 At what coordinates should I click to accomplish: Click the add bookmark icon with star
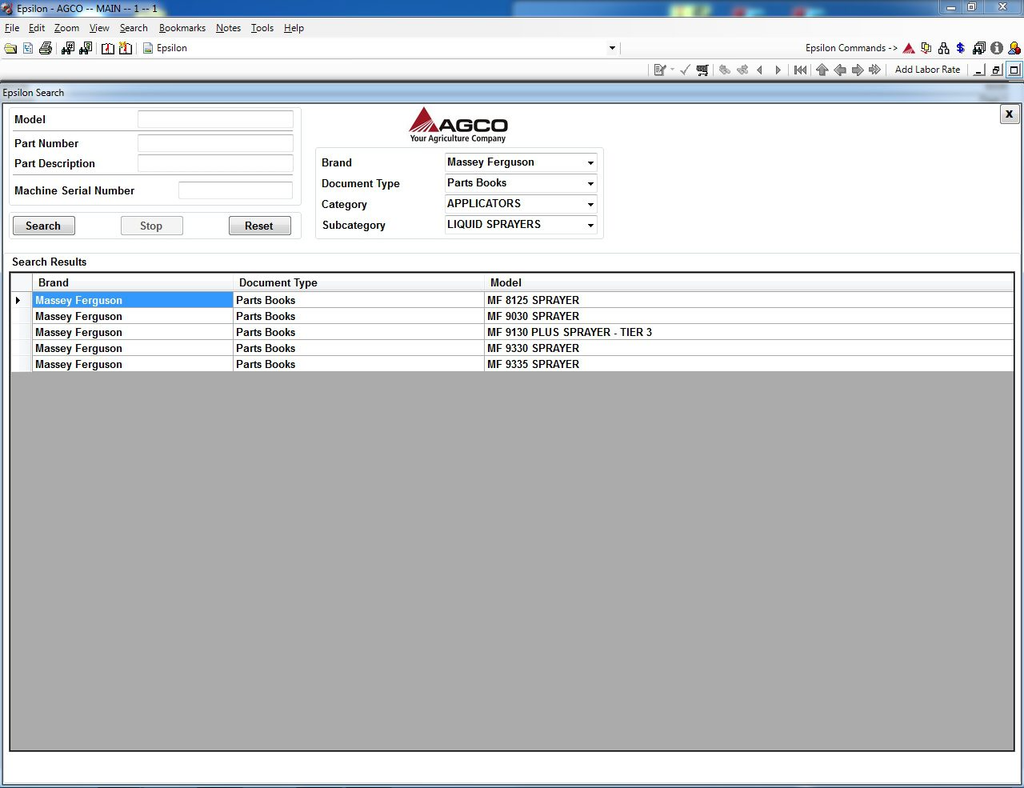pos(125,48)
